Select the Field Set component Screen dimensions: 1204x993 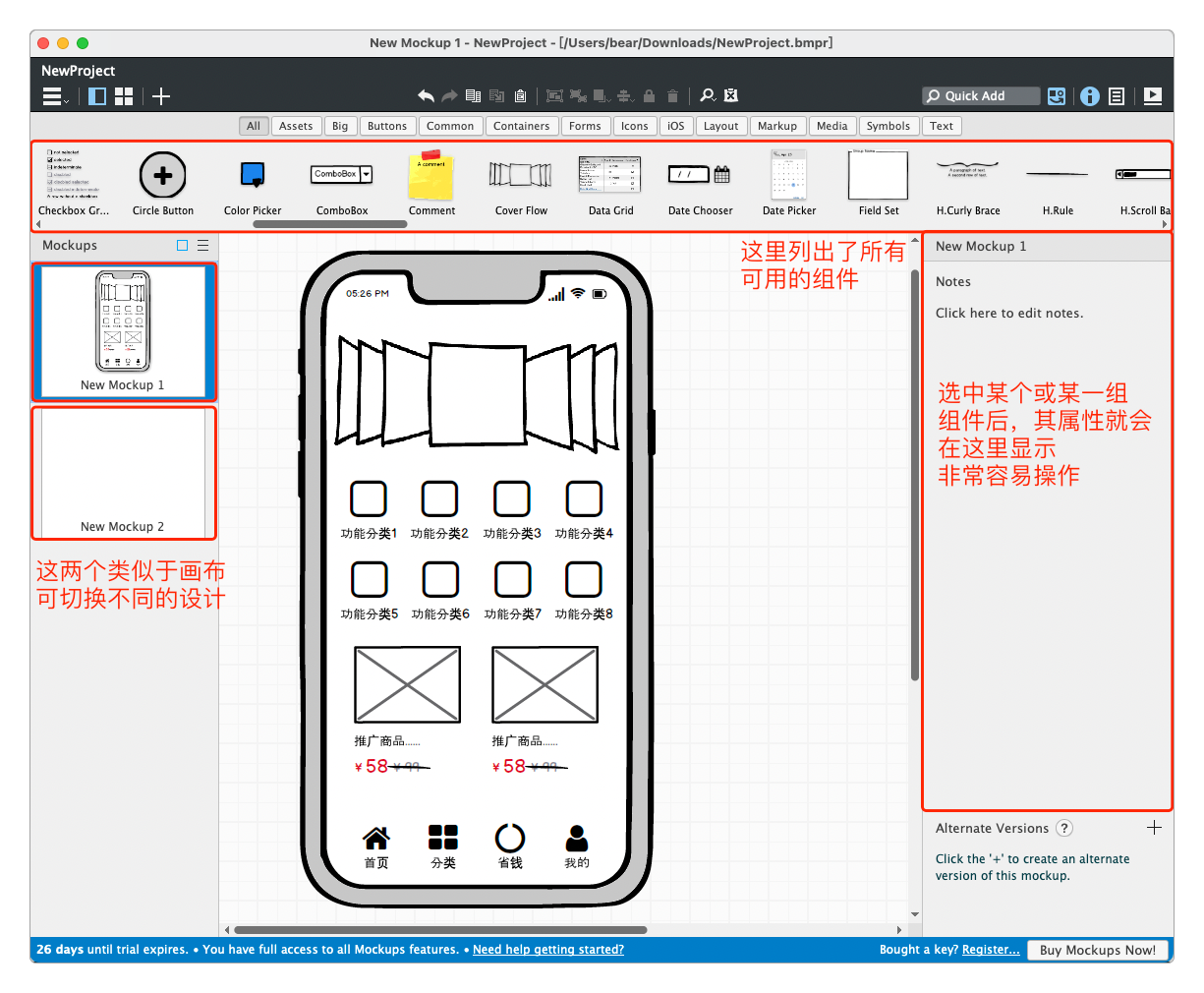[x=879, y=184]
